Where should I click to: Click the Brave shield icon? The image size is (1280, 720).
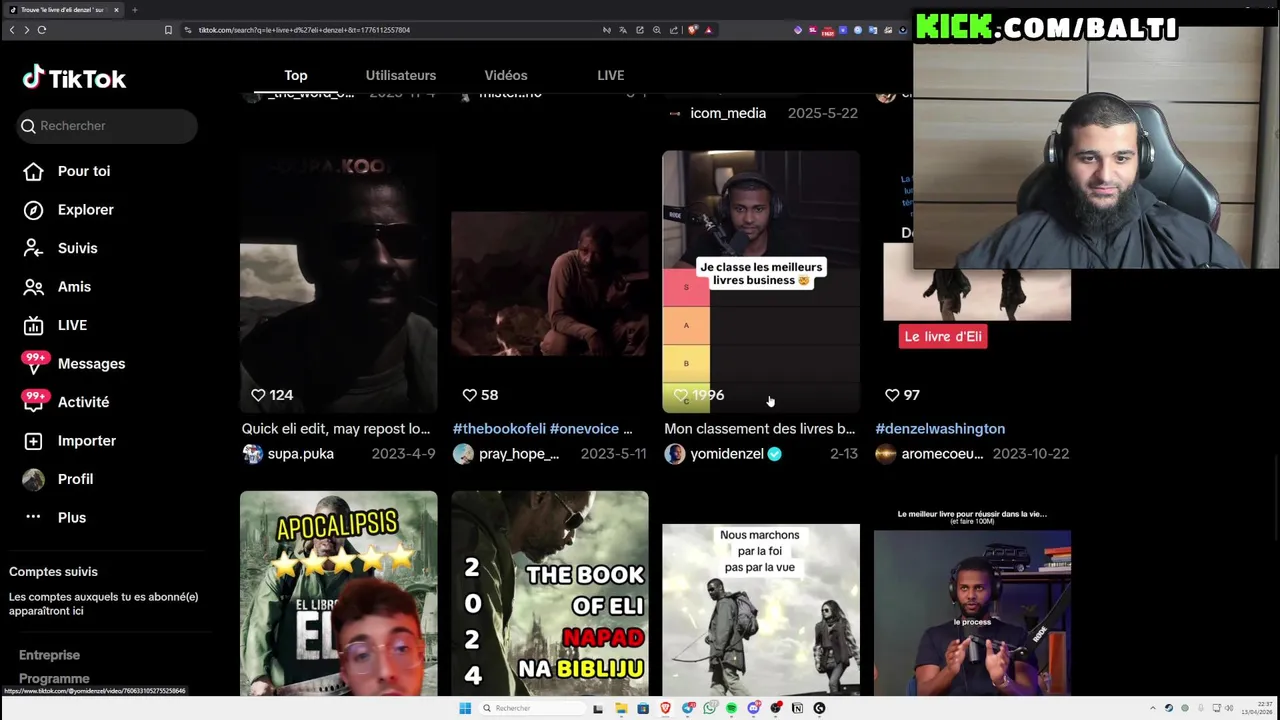(x=692, y=30)
